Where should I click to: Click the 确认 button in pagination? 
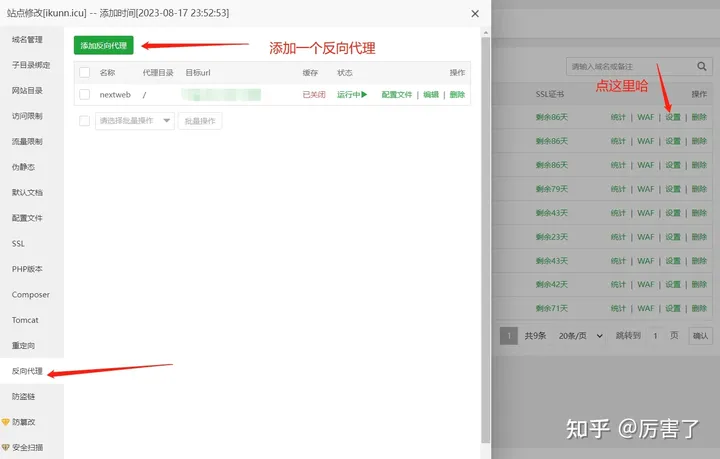700,336
